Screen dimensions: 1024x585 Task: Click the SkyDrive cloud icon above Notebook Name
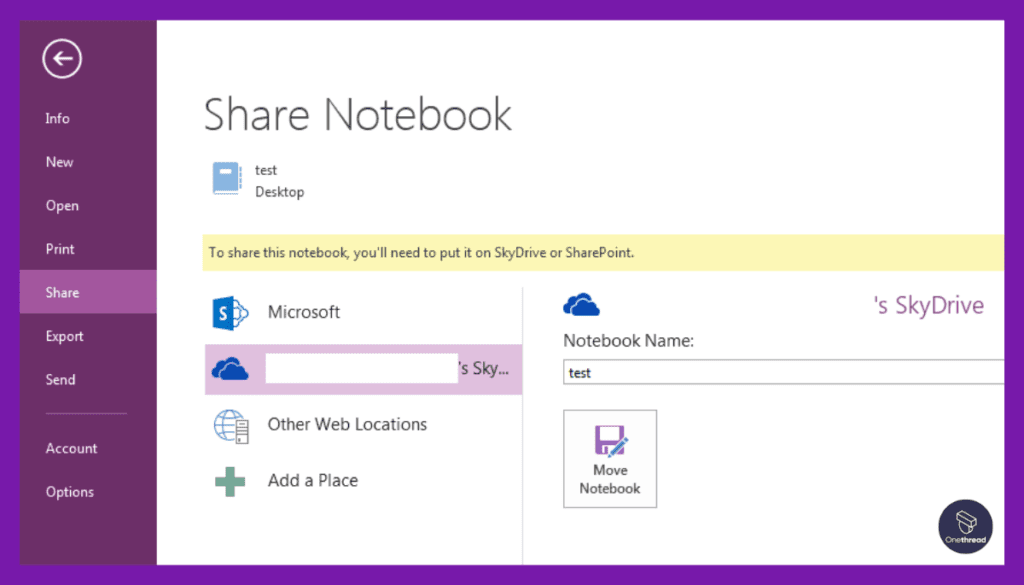click(581, 305)
